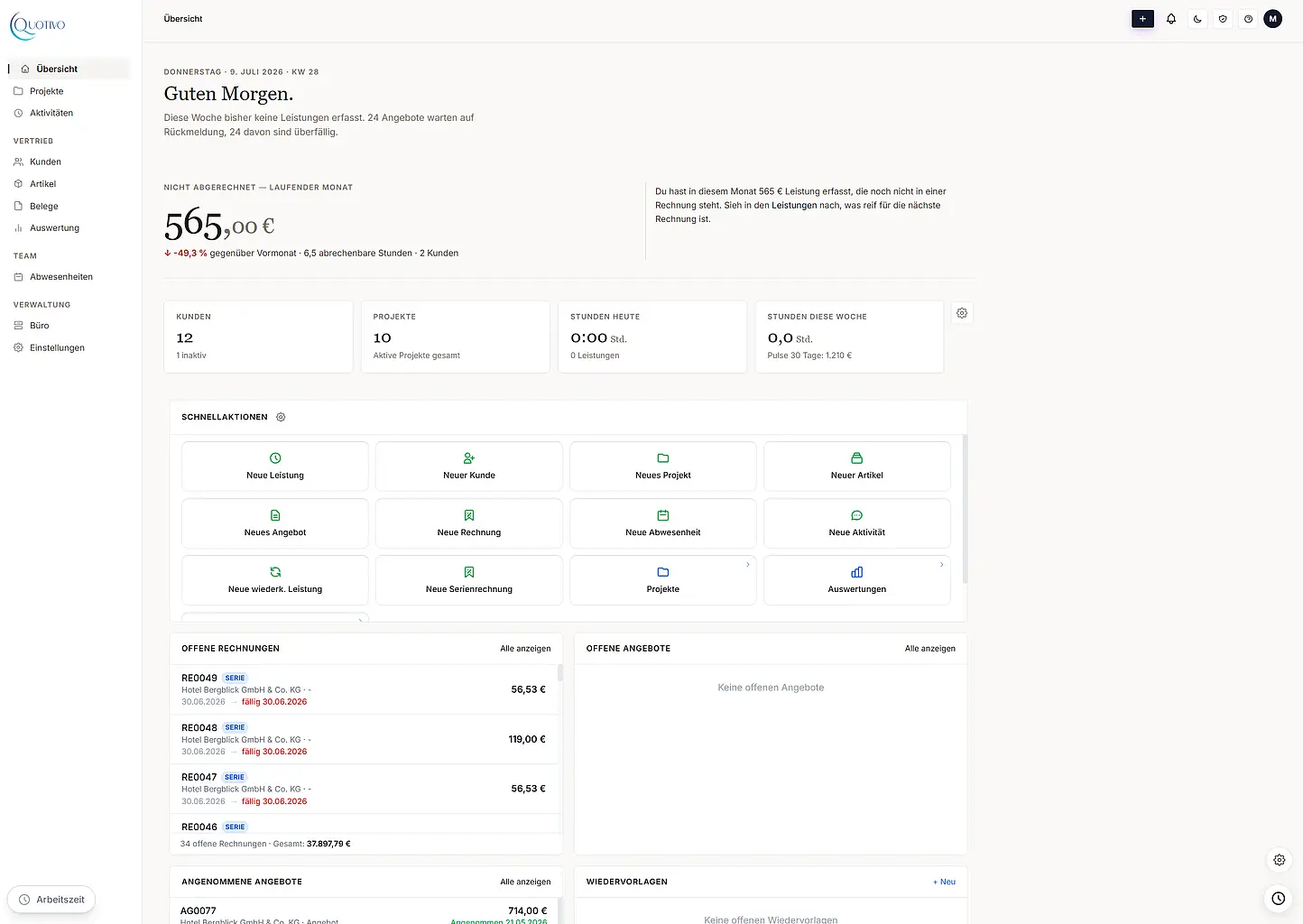1303x924 pixels.
Task: Open invoice RE0049 row
Action: pyautogui.click(x=364, y=689)
